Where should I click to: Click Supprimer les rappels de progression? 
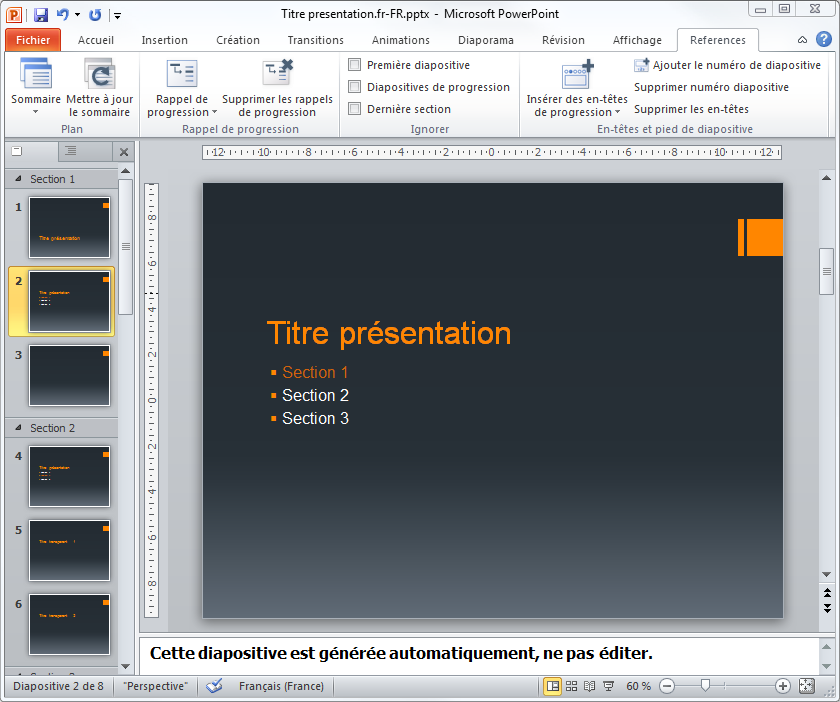tap(277, 87)
